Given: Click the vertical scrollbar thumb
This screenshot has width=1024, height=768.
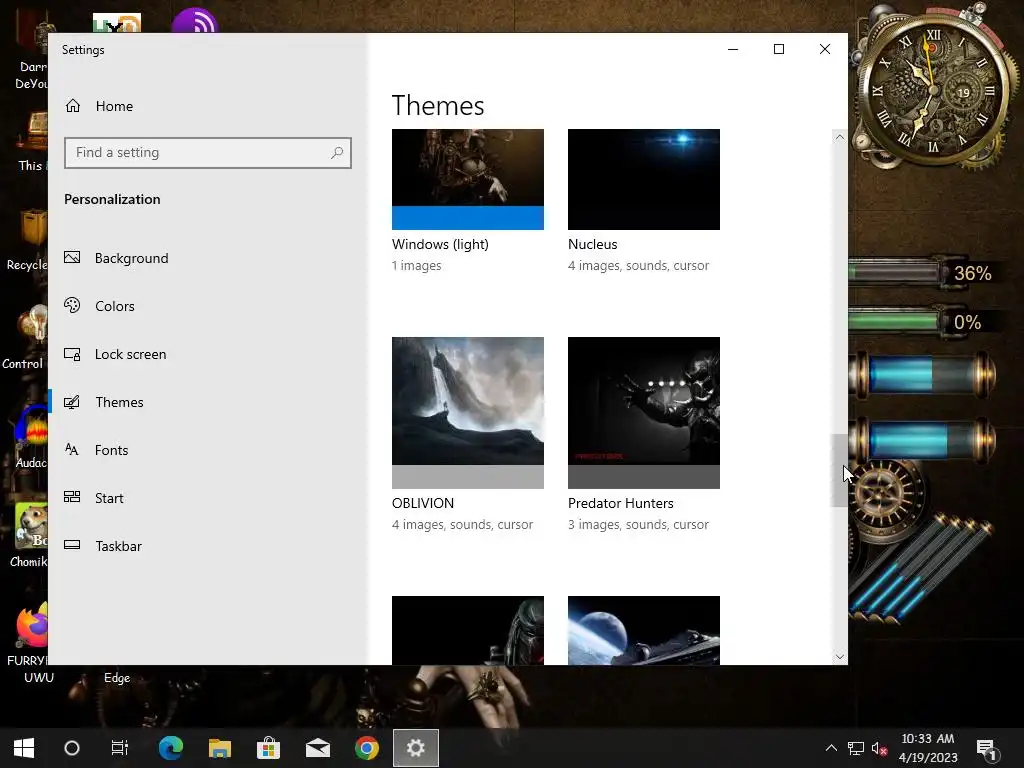Looking at the screenshot, I should [839, 470].
